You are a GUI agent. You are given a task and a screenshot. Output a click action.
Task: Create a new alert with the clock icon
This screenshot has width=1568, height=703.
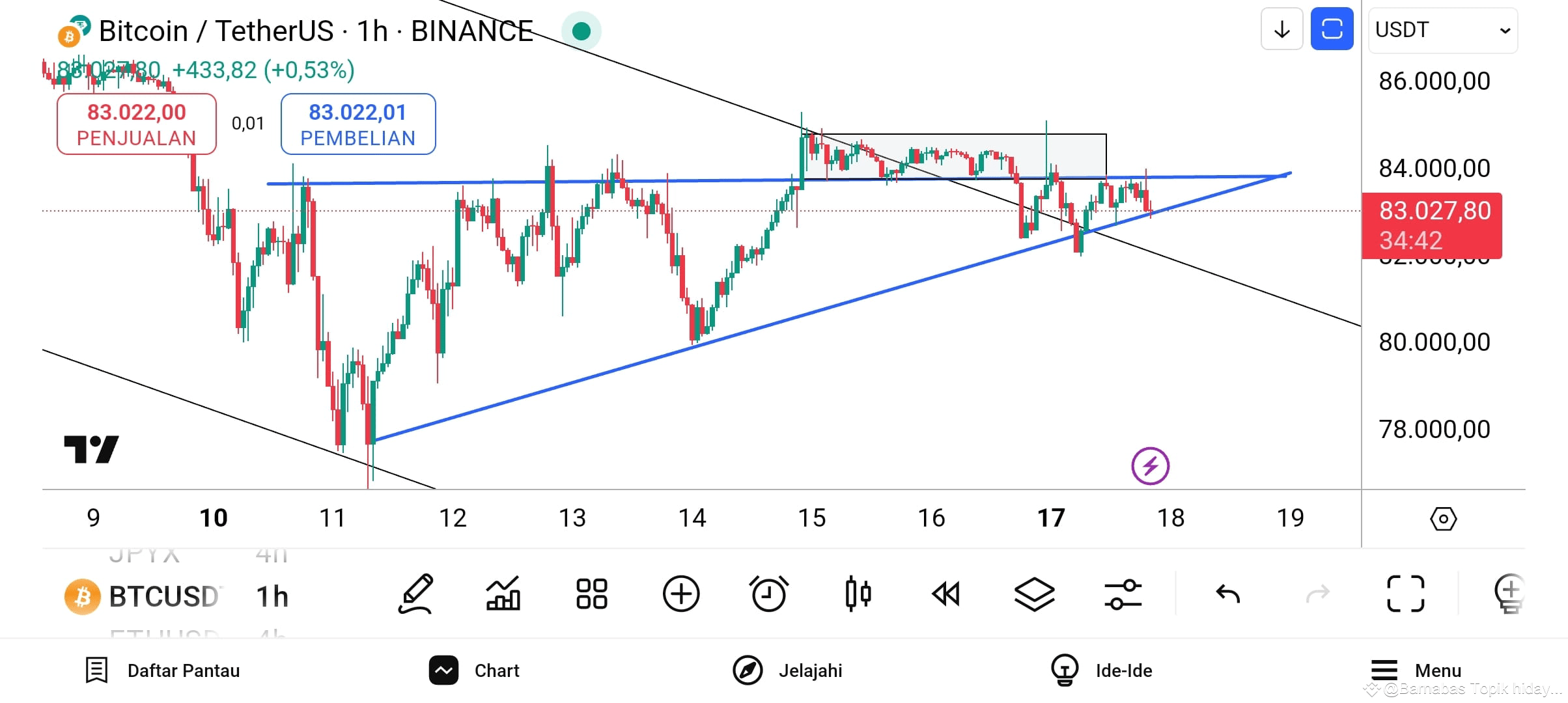[x=769, y=594]
